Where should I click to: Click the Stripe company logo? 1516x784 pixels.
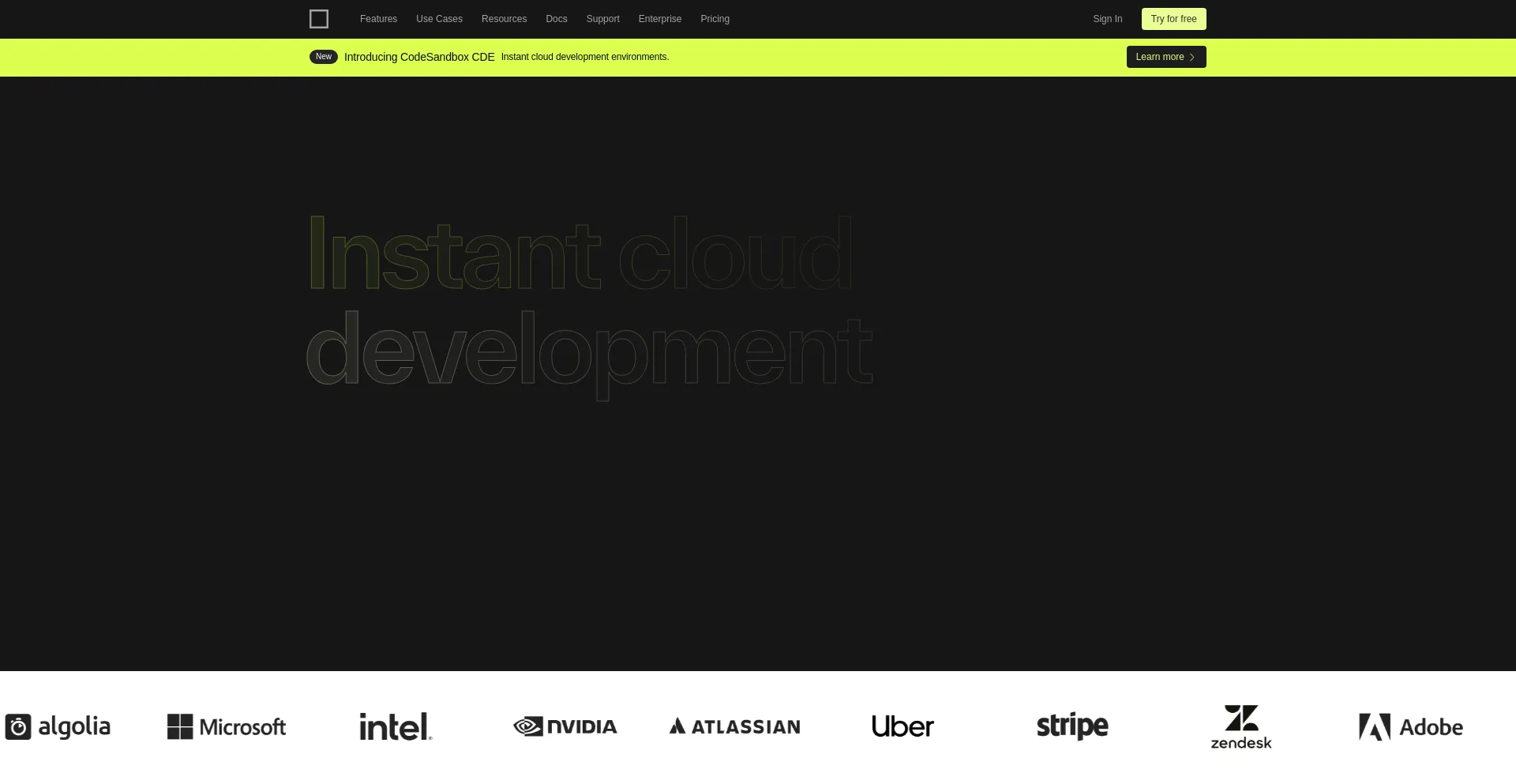1072,726
